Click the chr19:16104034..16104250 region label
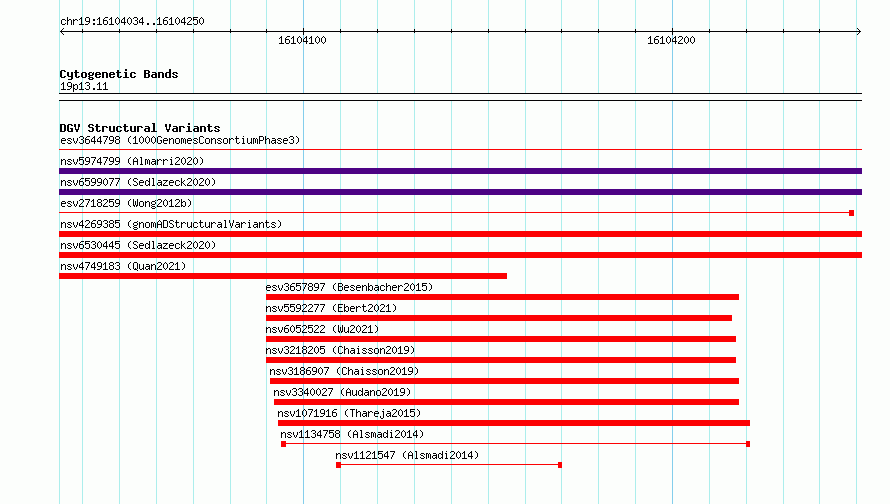 coord(132,21)
